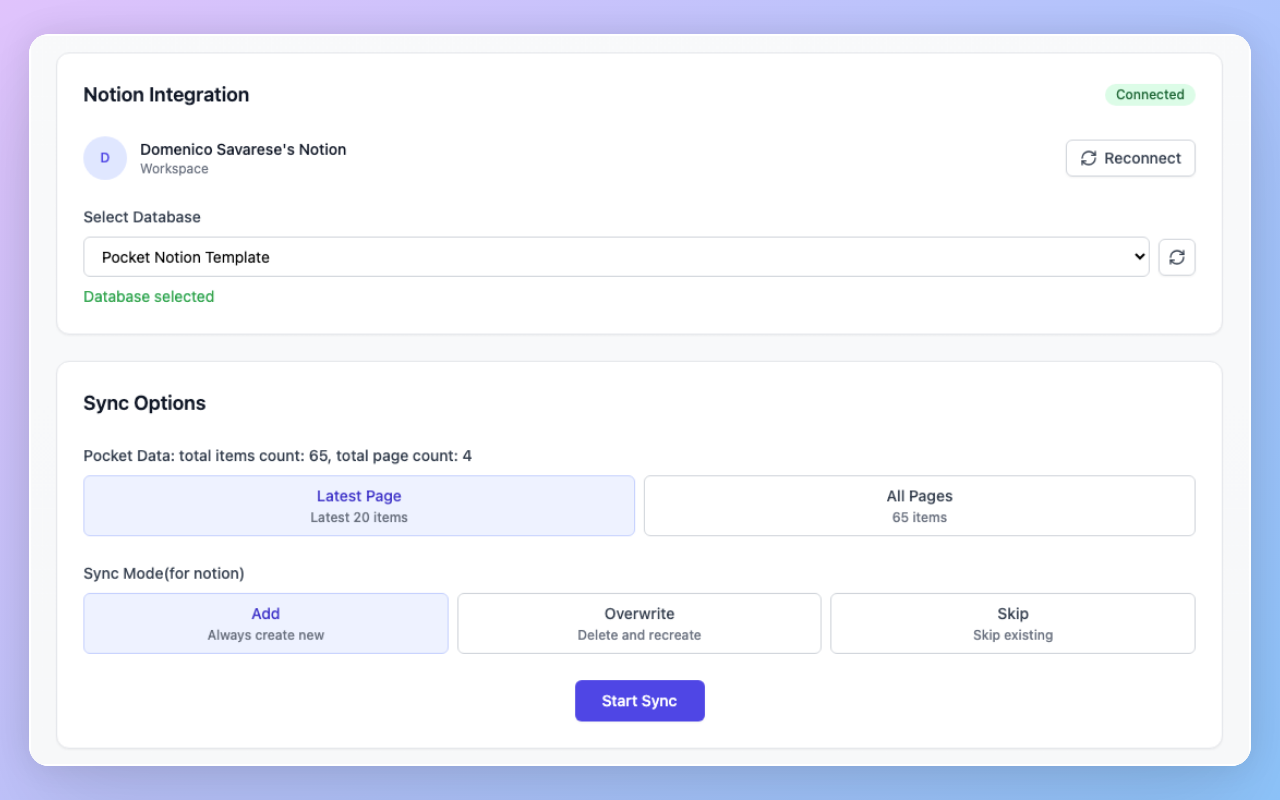Click the 'Sync Mode(for notion)' label
This screenshot has height=800, width=1280.
[x=164, y=573]
